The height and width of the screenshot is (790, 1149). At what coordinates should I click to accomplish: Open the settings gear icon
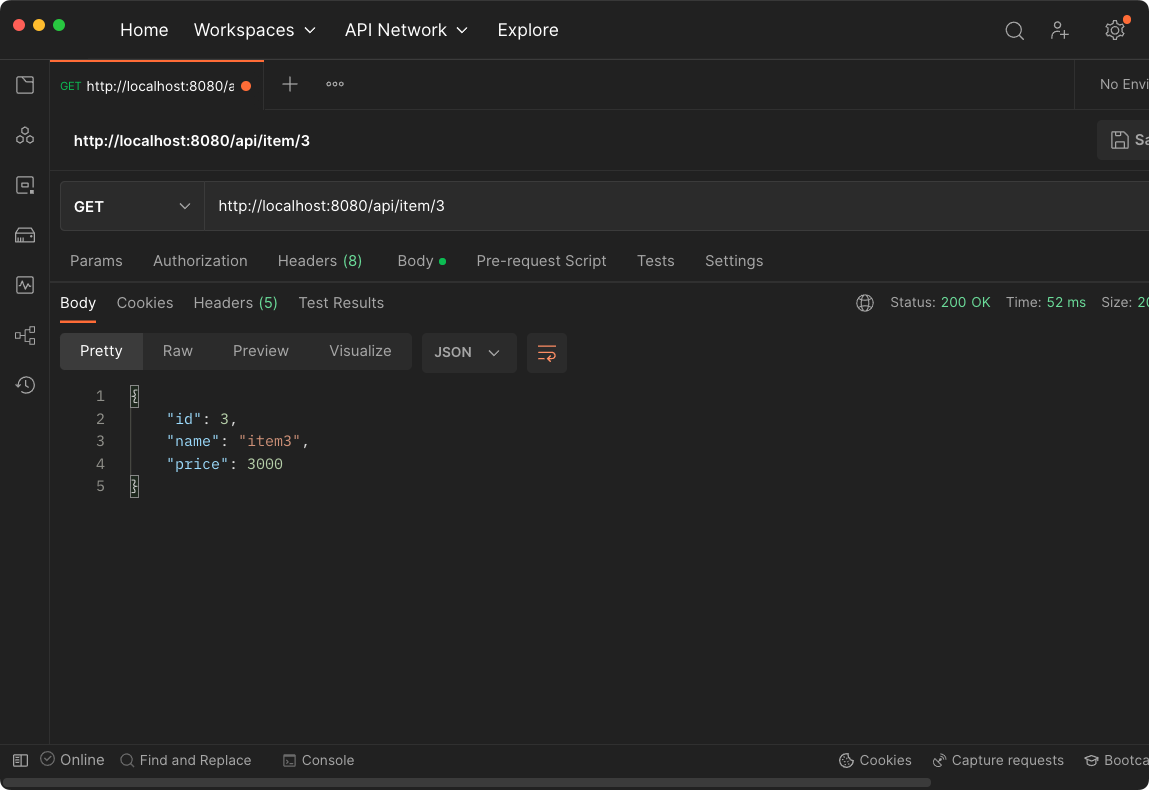(x=1115, y=30)
